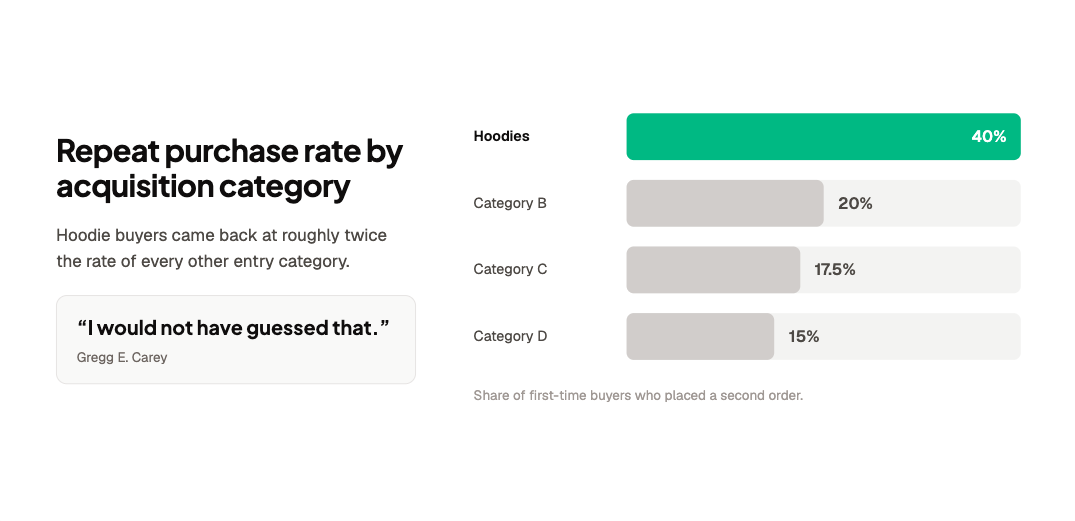
Task: Click the Hoodies row label
Action: point(501,136)
